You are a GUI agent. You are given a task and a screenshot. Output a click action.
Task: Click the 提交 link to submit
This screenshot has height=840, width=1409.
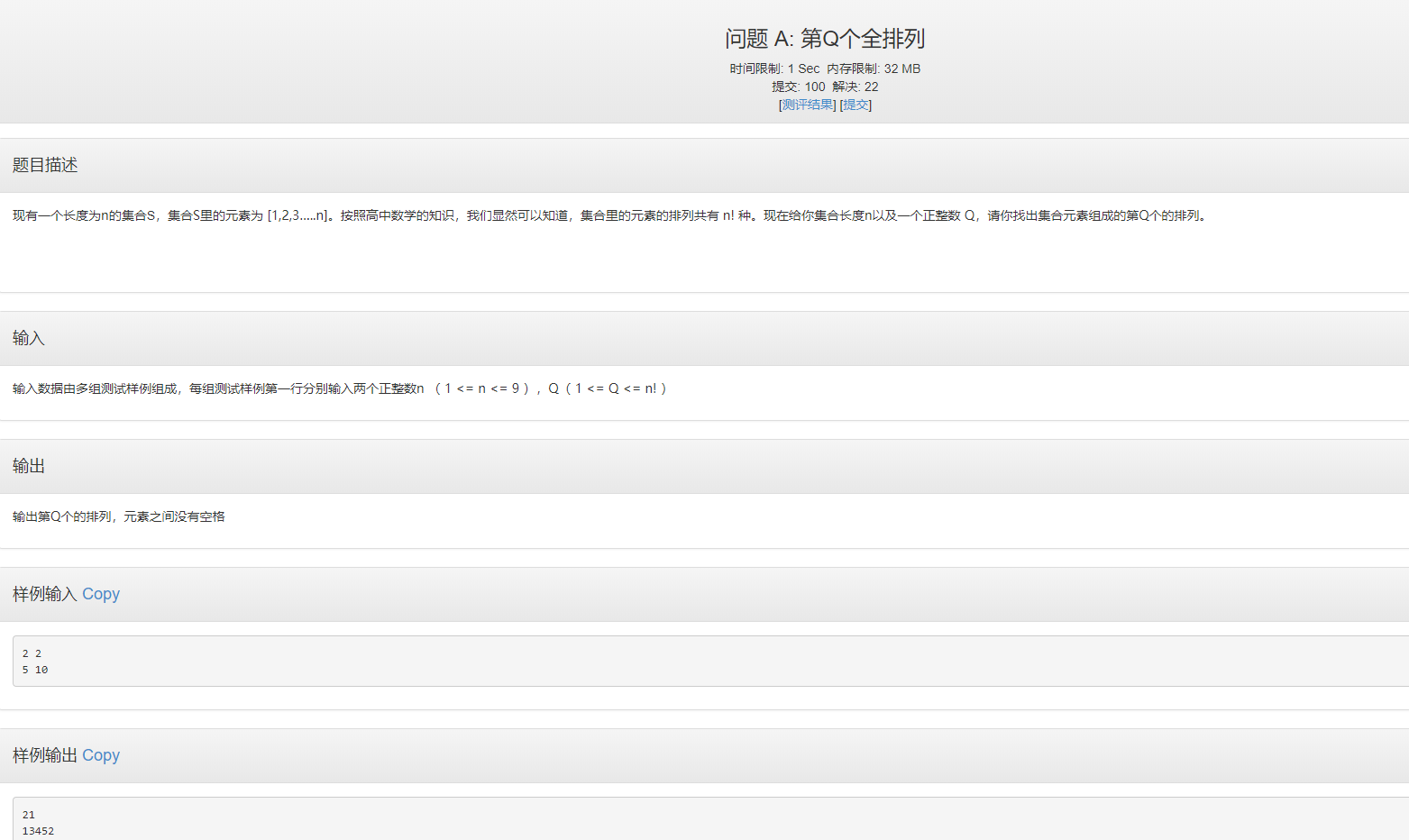pos(855,105)
